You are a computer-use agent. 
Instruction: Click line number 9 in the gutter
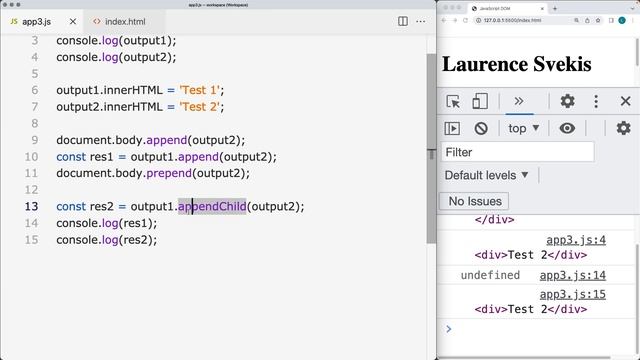(x=35, y=140)
